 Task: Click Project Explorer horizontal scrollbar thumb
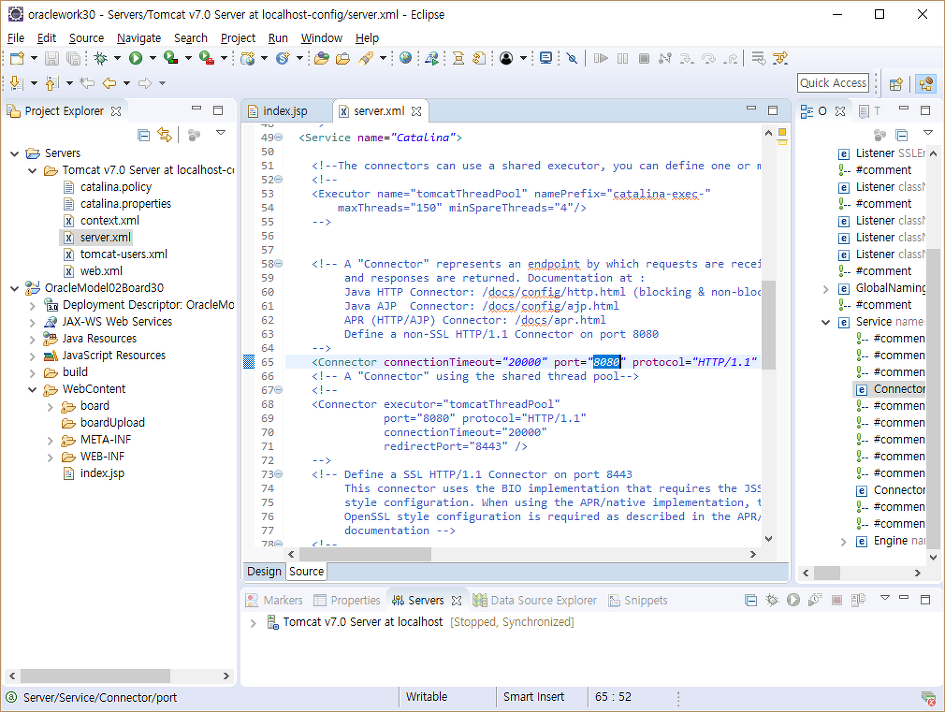(95, 676)
